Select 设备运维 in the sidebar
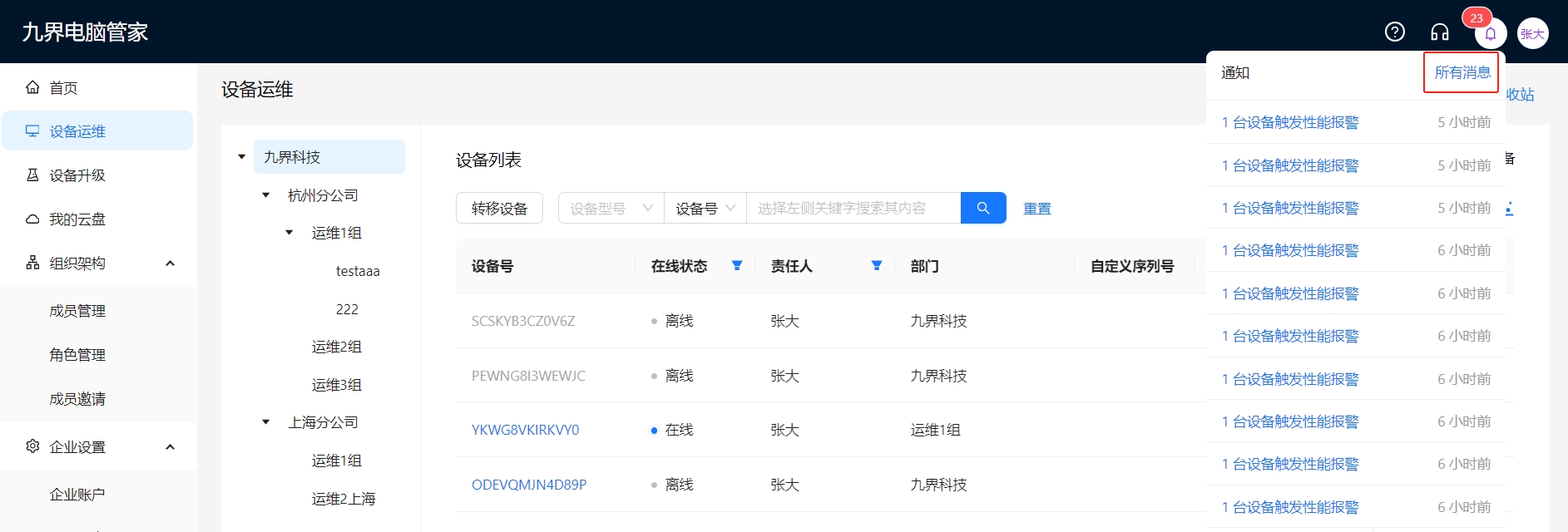The width and height of the screenshot is (1568, 532). click(97, 131)
